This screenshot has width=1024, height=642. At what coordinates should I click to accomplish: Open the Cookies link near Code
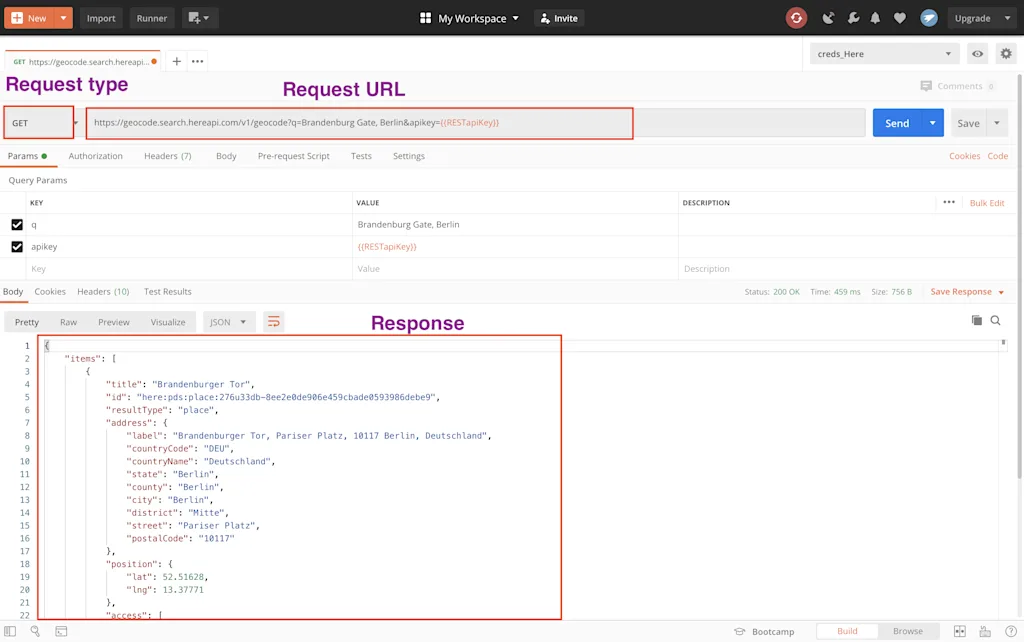(x=965, y=156)
